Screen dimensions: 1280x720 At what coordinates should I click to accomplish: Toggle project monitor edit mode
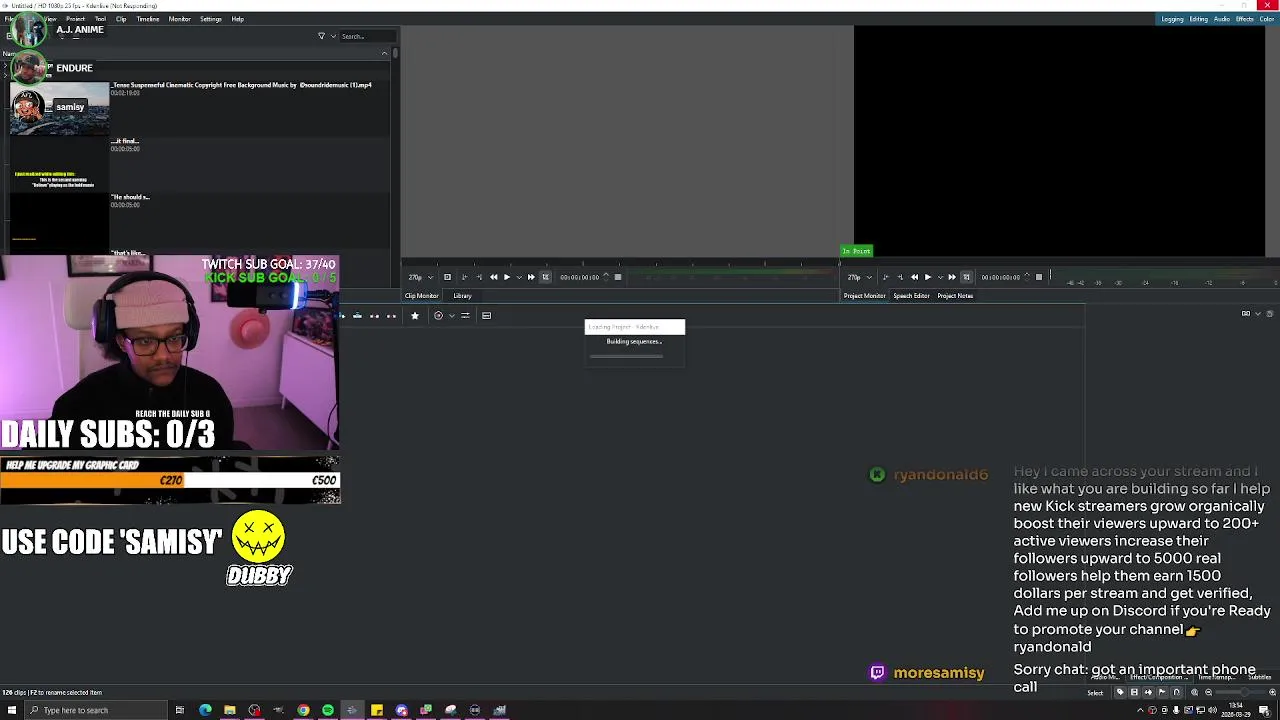coord(966,277)
